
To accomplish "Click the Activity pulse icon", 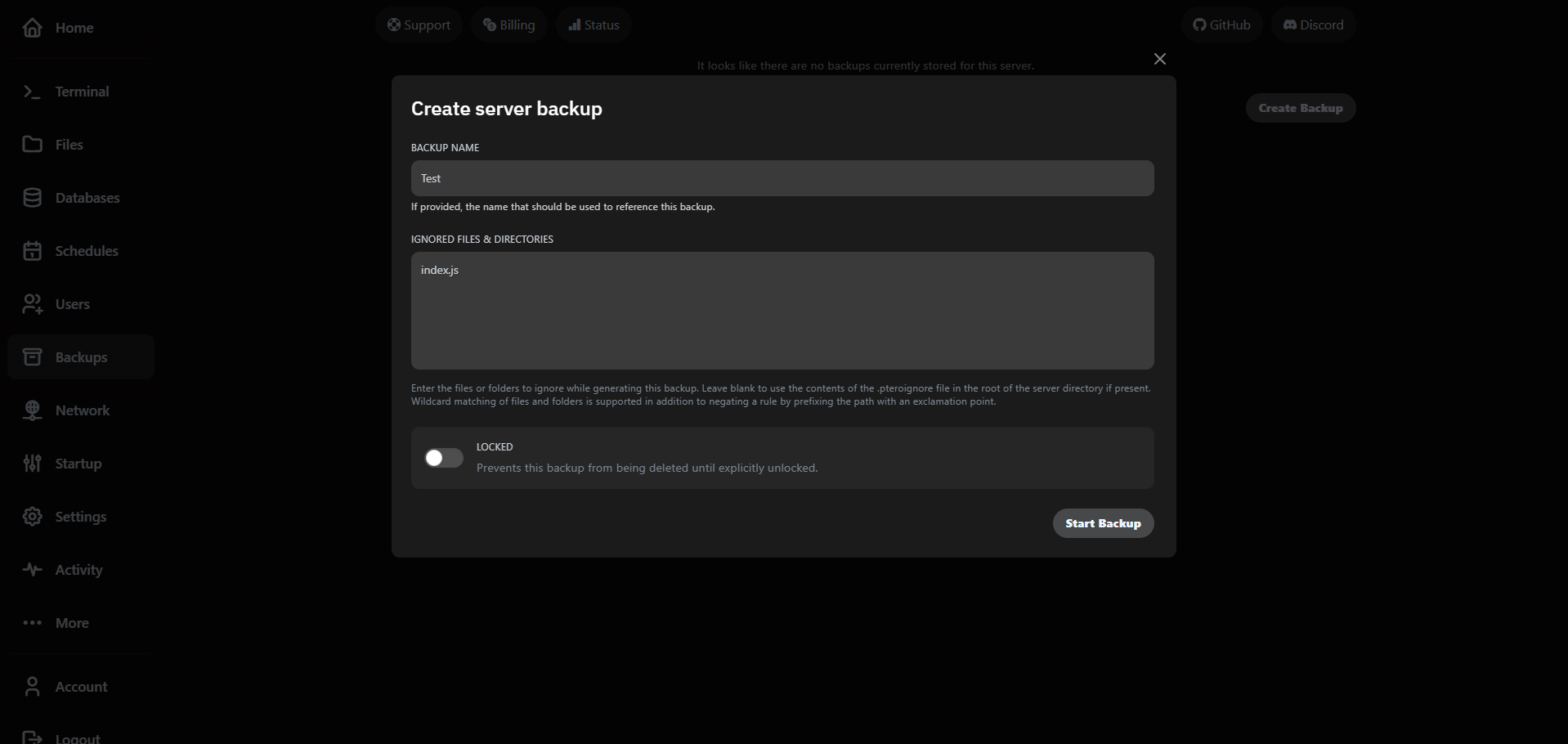I will (31, 569).
